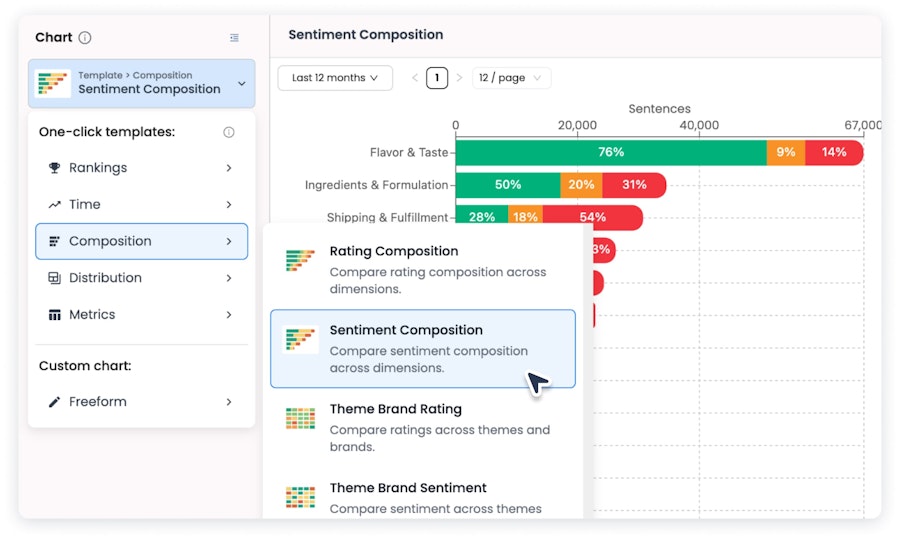
Task: Click the Distribution chart icon
Action: coord(55,278)
